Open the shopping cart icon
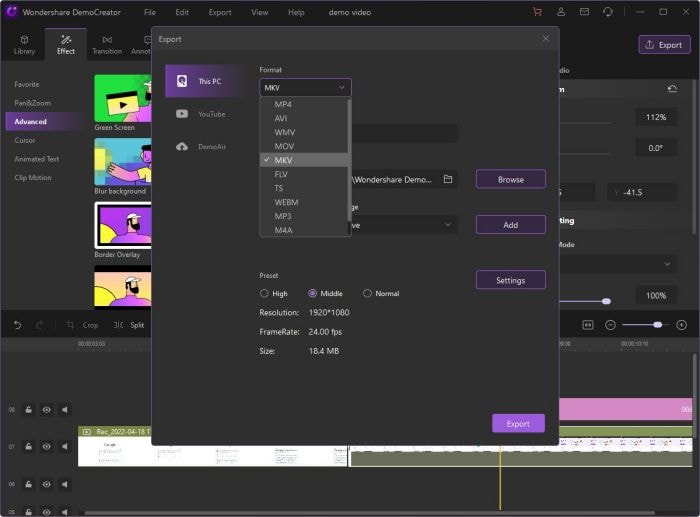 coord(537,12)
